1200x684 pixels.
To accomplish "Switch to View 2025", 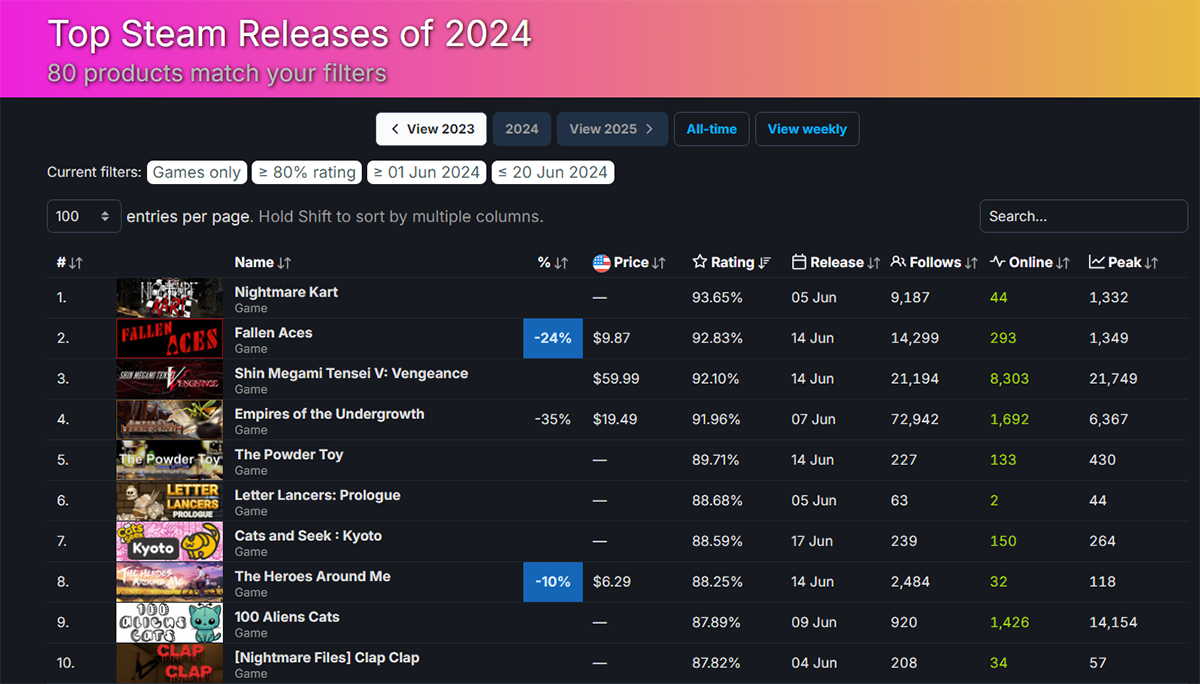I will 612,129.
